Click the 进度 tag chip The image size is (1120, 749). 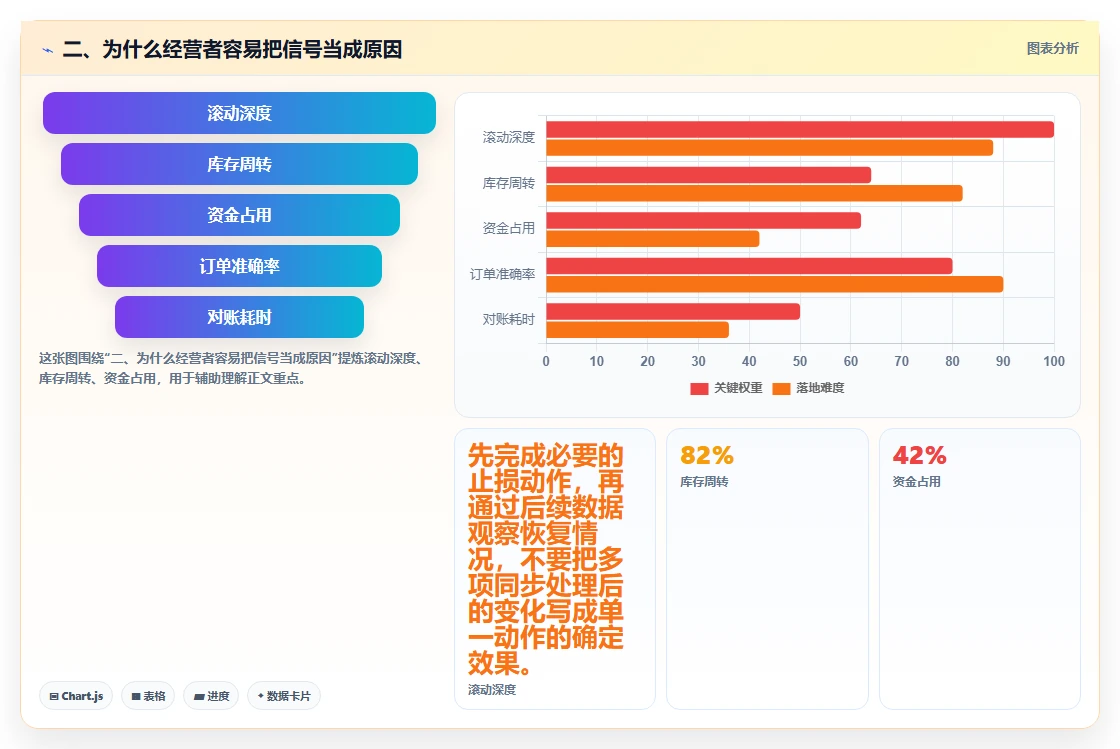click(211, 696)
